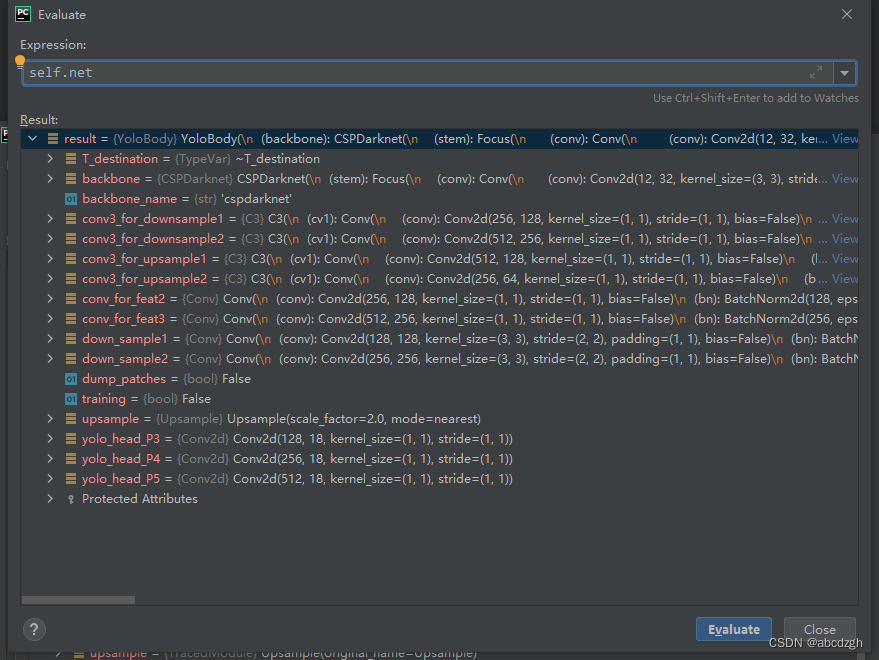Click the Protected Attributes key icon

pos(71,499)
